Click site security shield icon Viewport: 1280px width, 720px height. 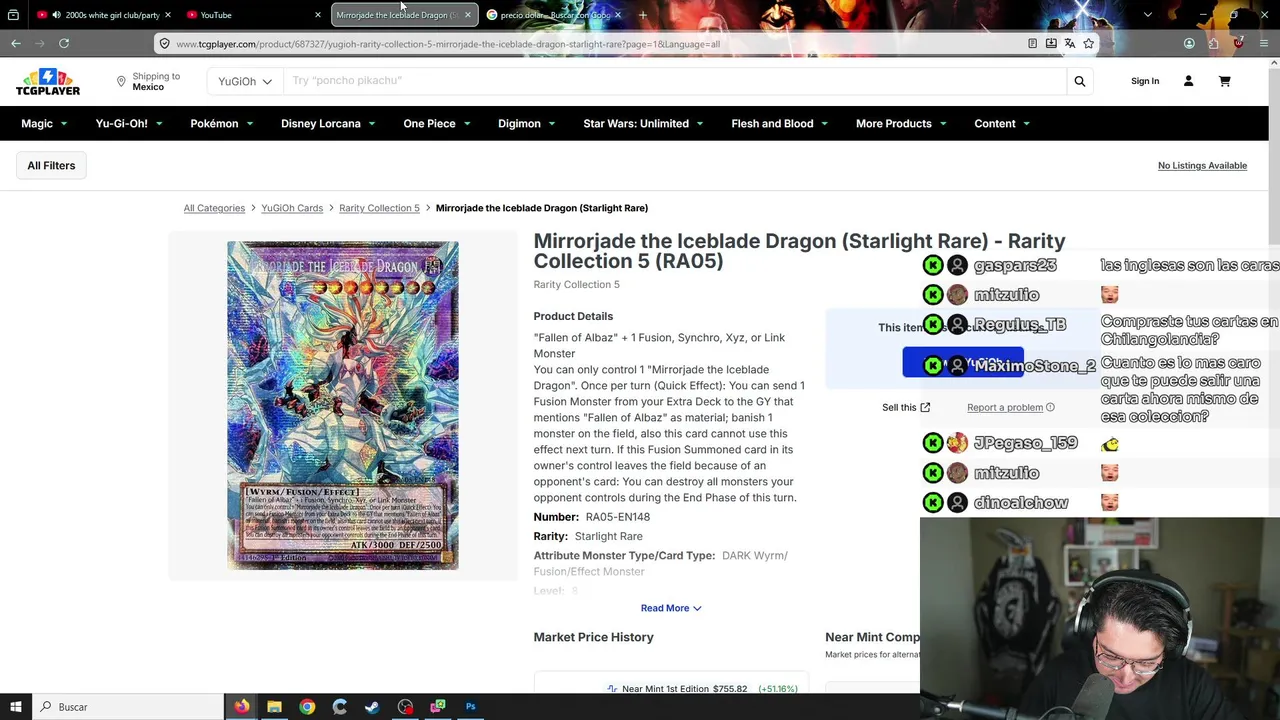pos(164,43)
